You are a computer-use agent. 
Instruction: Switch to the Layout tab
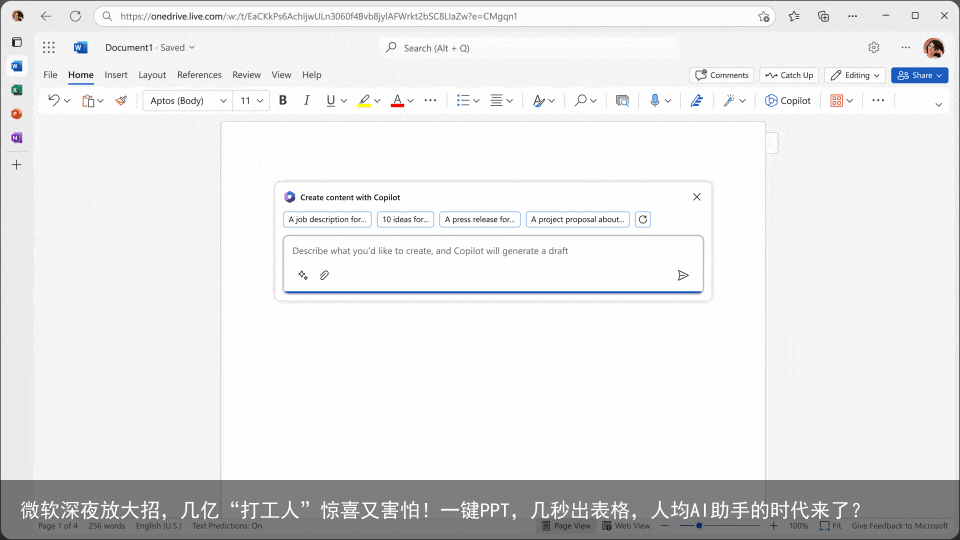pos(152,75)
